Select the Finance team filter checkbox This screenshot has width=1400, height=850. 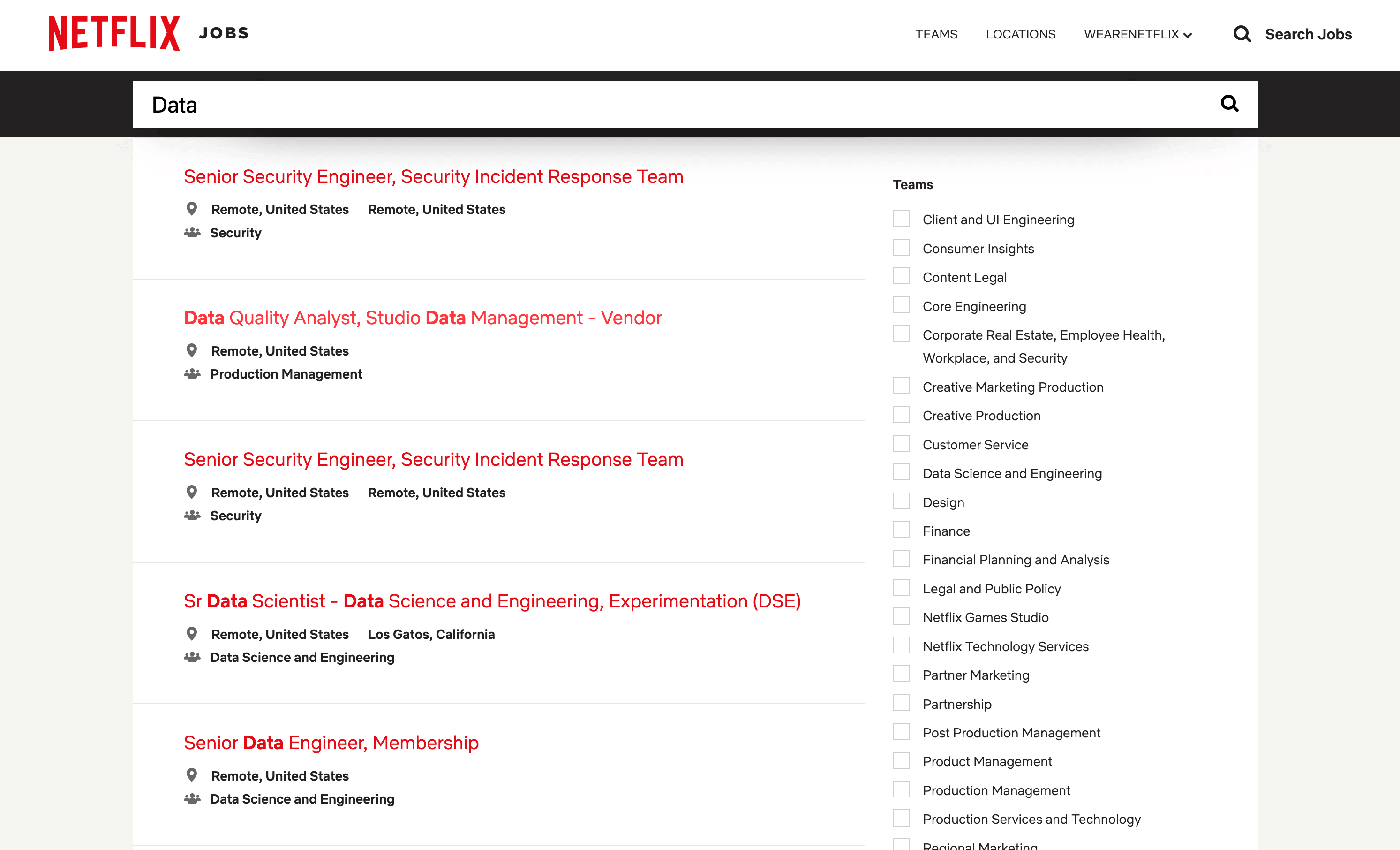[x=901, y=530]
